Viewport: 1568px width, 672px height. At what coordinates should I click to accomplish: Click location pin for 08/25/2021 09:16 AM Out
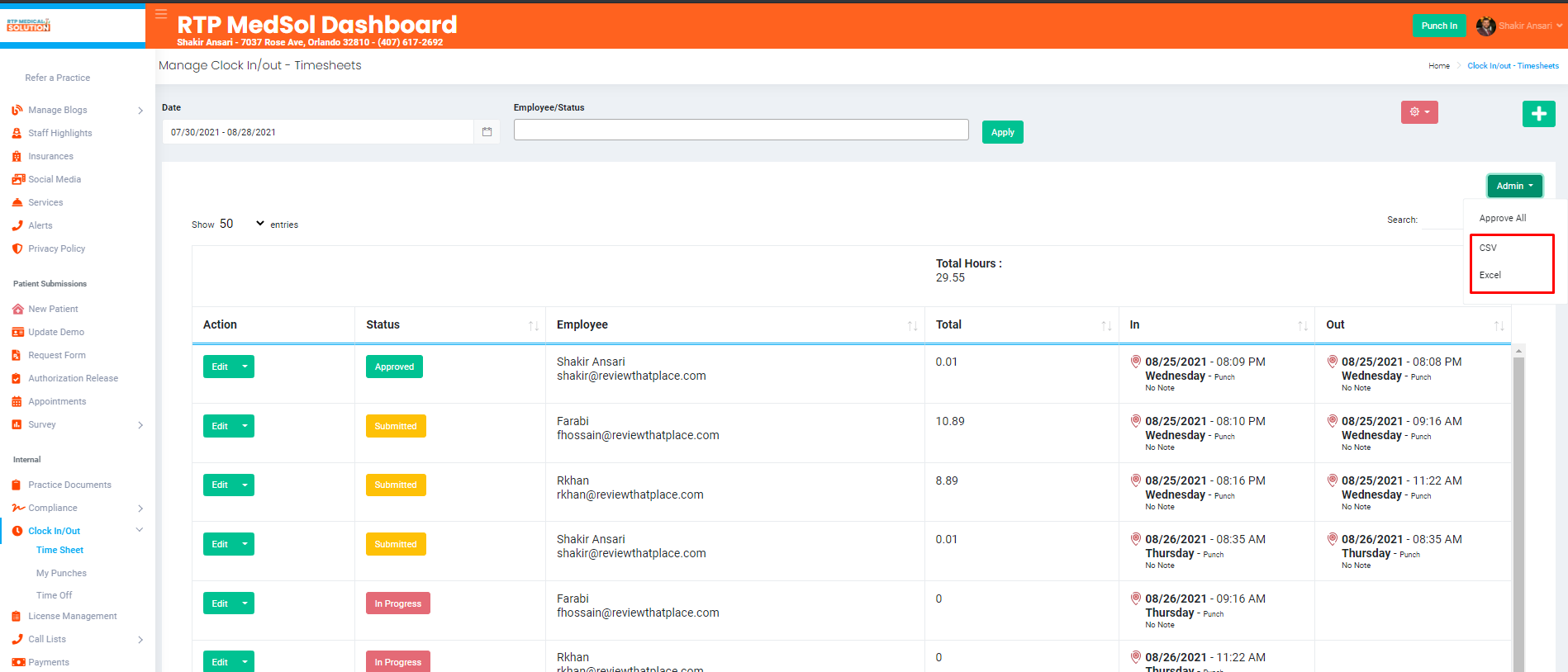(1333, 421)
